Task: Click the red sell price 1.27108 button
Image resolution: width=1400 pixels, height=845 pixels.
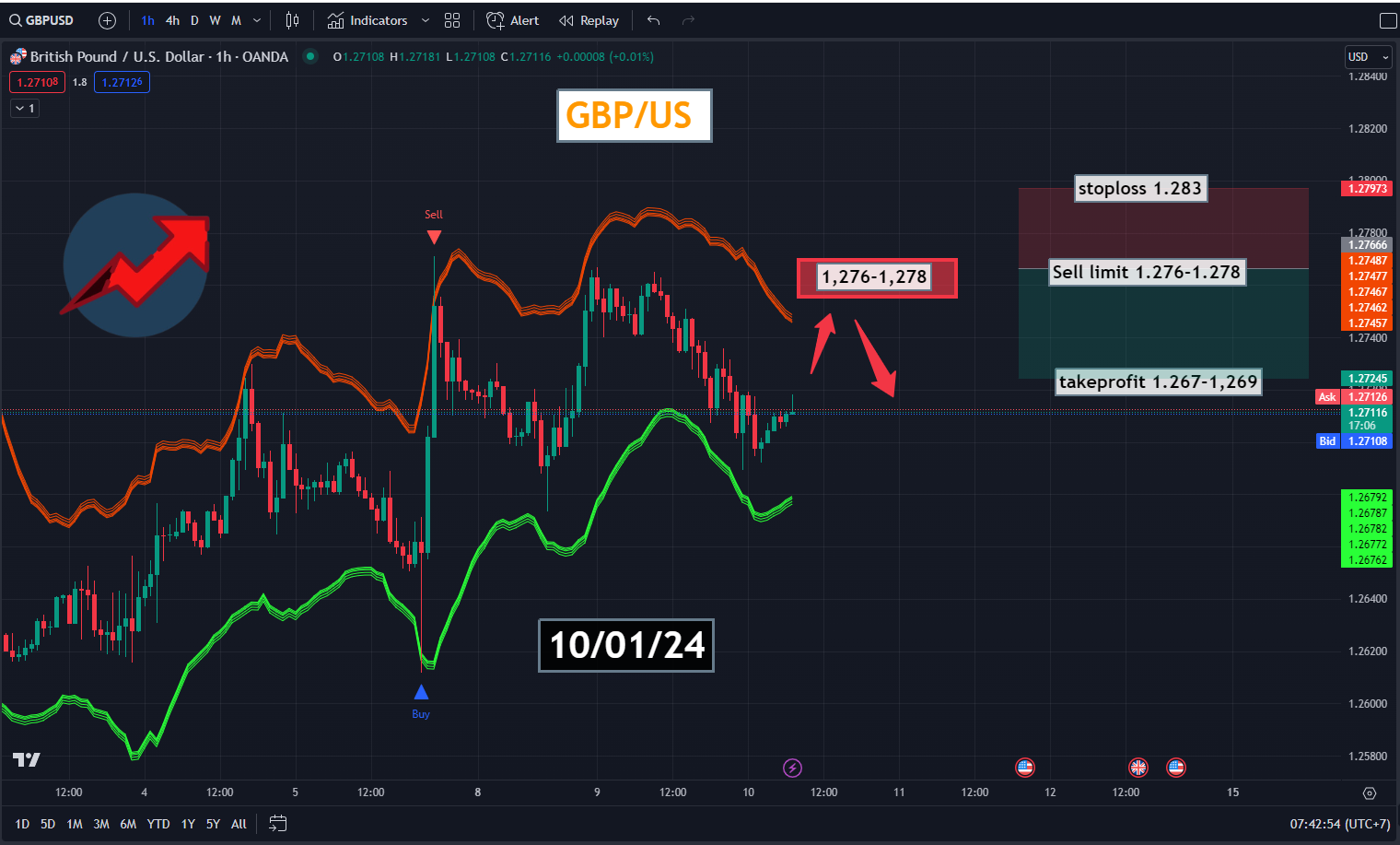Action: (x=38, y=82)
